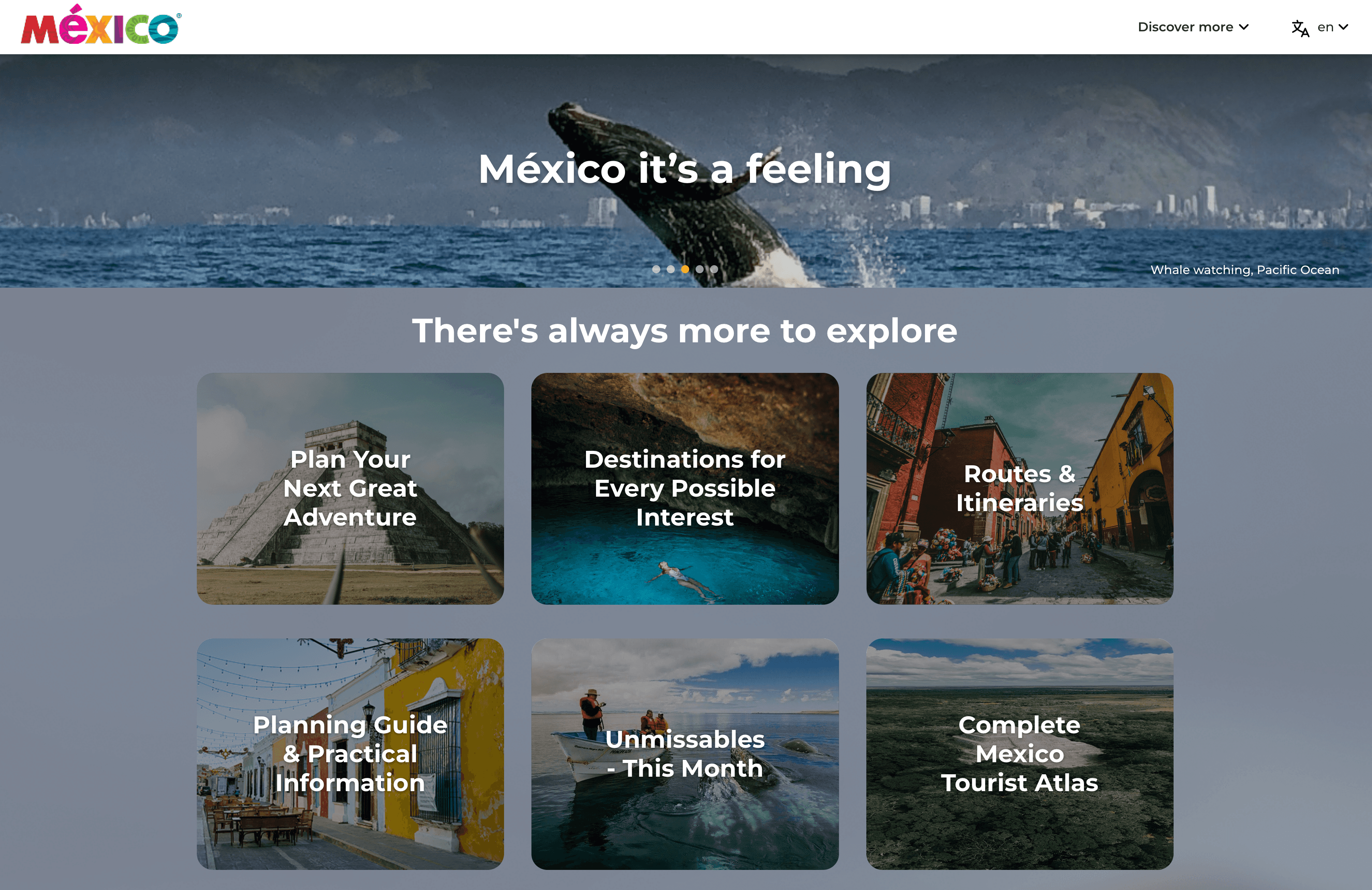Select the active orange carousel dot
1372x890 pixels.
point(685,269)
